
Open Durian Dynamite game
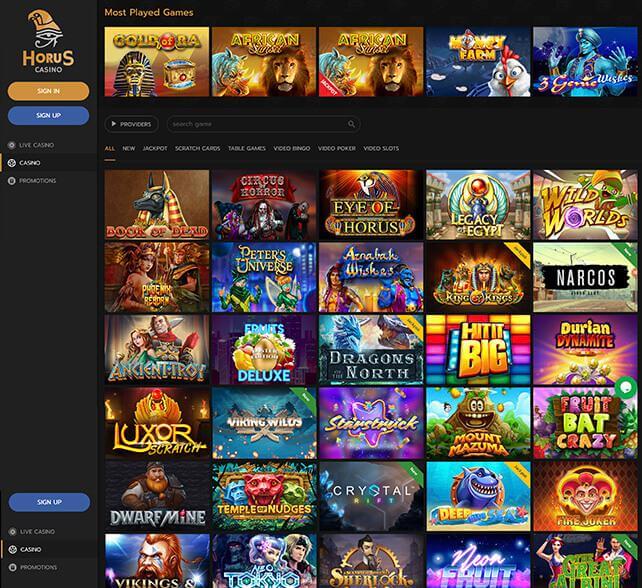click(585, 350)
